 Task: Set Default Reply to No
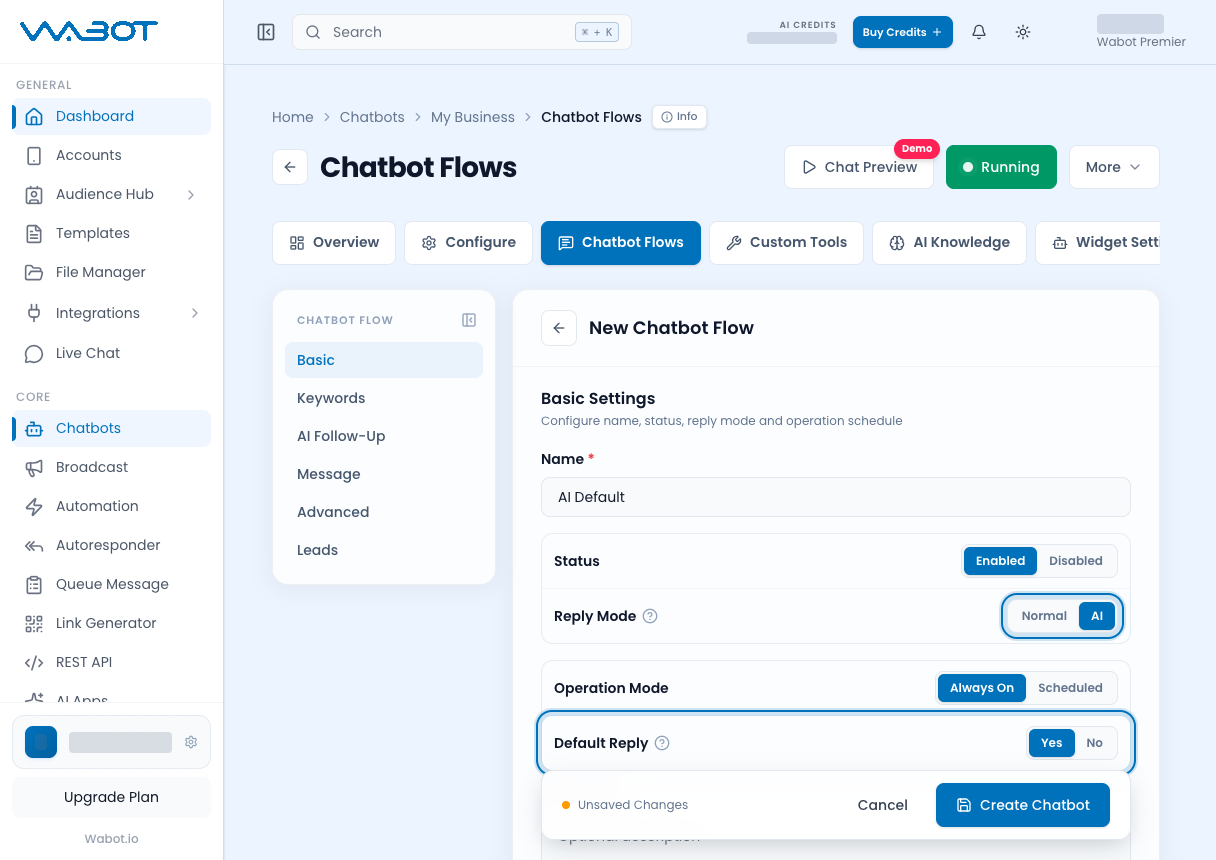tap(1094, 743)
